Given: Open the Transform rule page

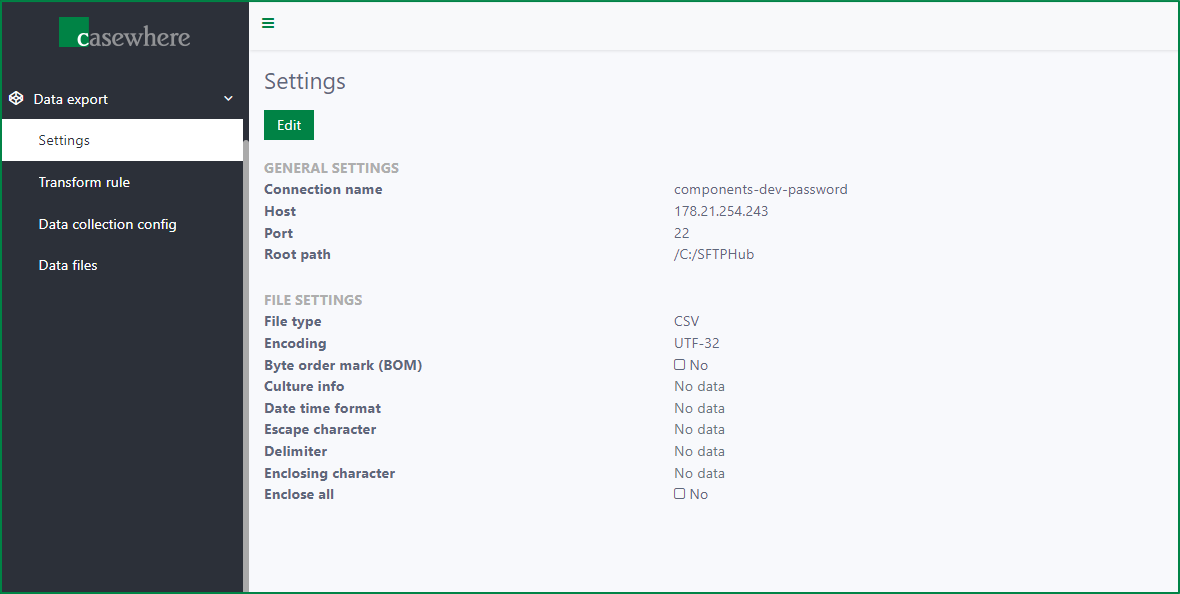Looking at the screenshot, I should coord(84,182).
